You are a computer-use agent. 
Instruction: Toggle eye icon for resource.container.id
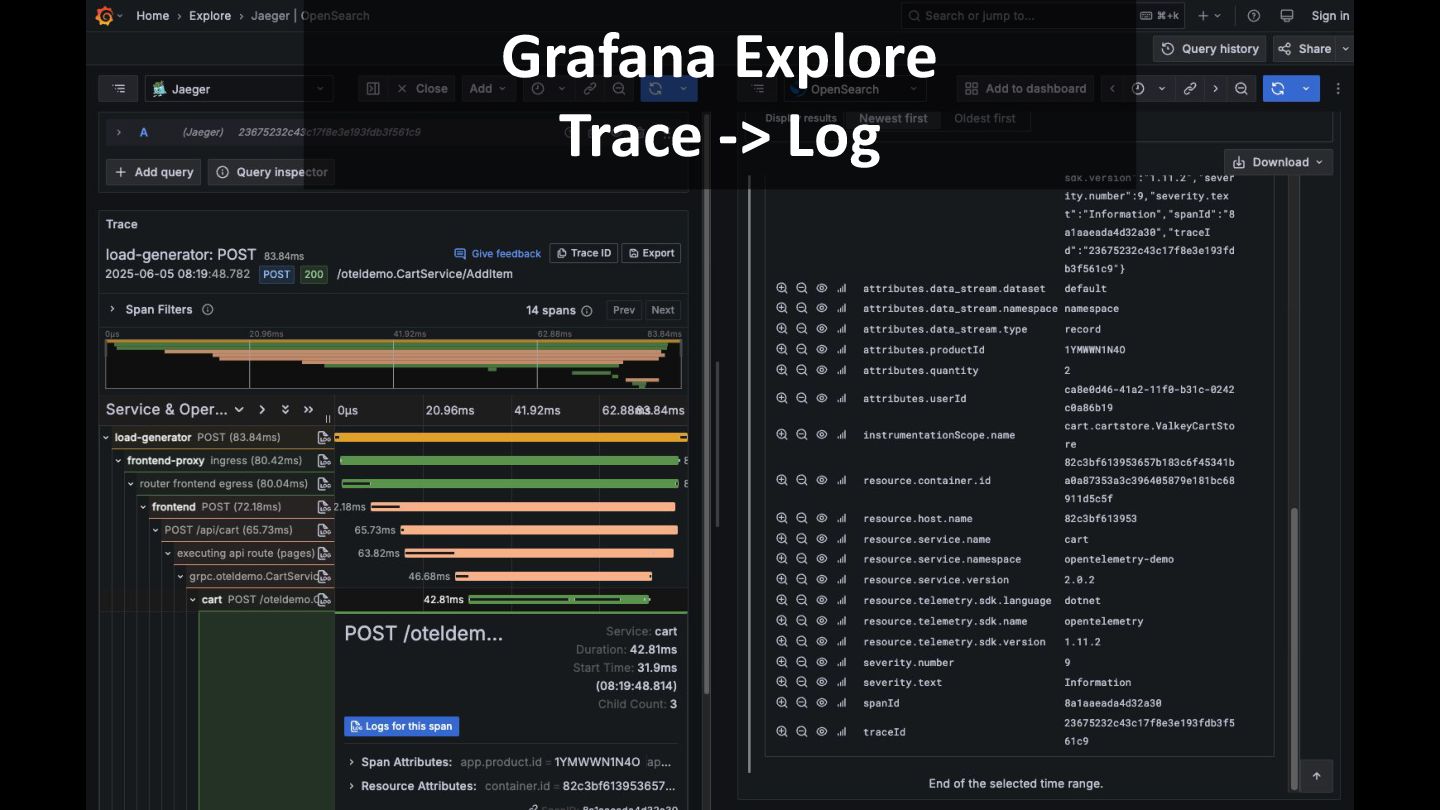click(x=821, y=480)
